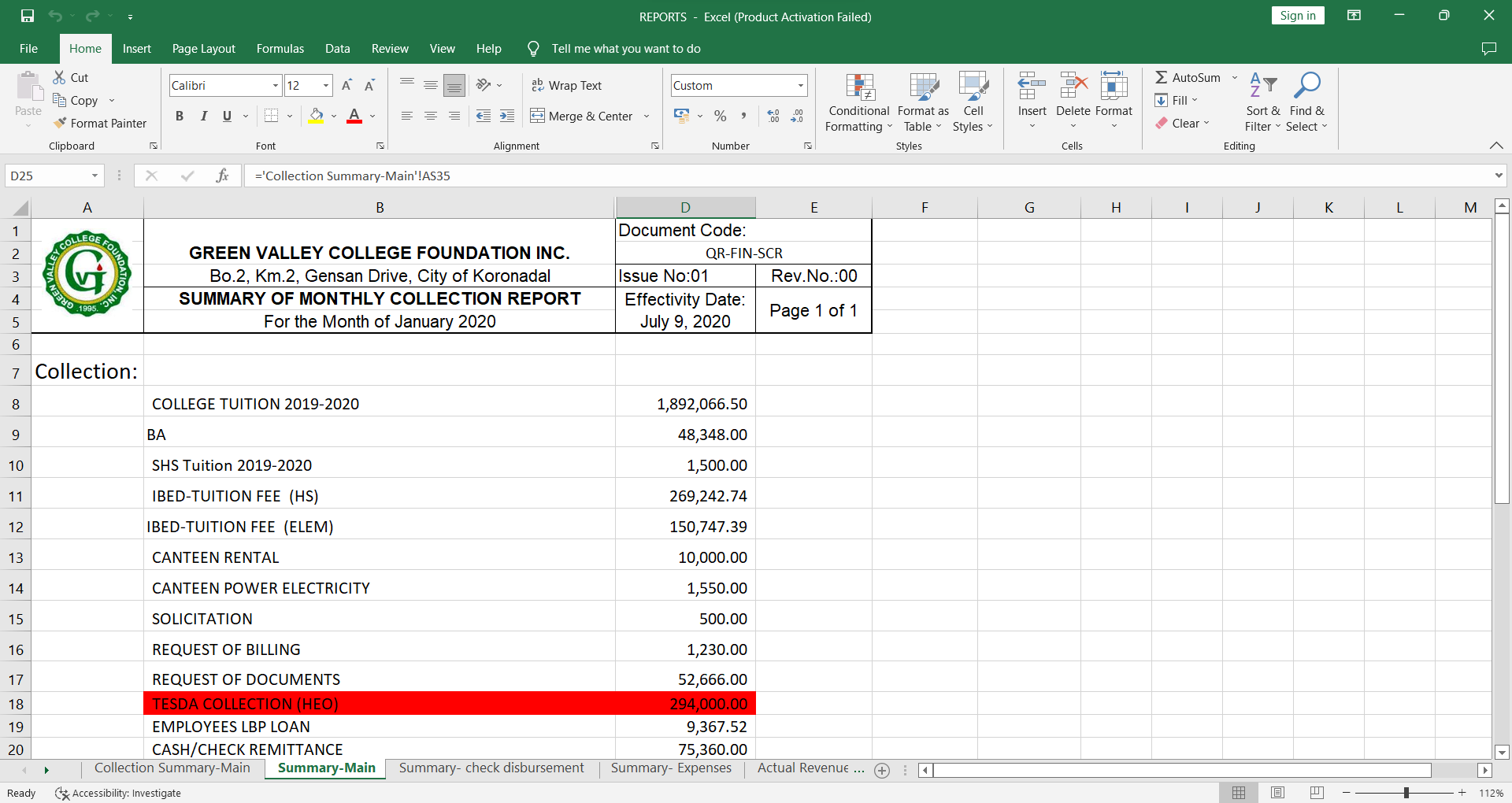Image resolution: width=1512 pixels, height=803 pixels.
Task: Open Fill dropdown
Action: pyautogui.click(x=1177, y=100)
